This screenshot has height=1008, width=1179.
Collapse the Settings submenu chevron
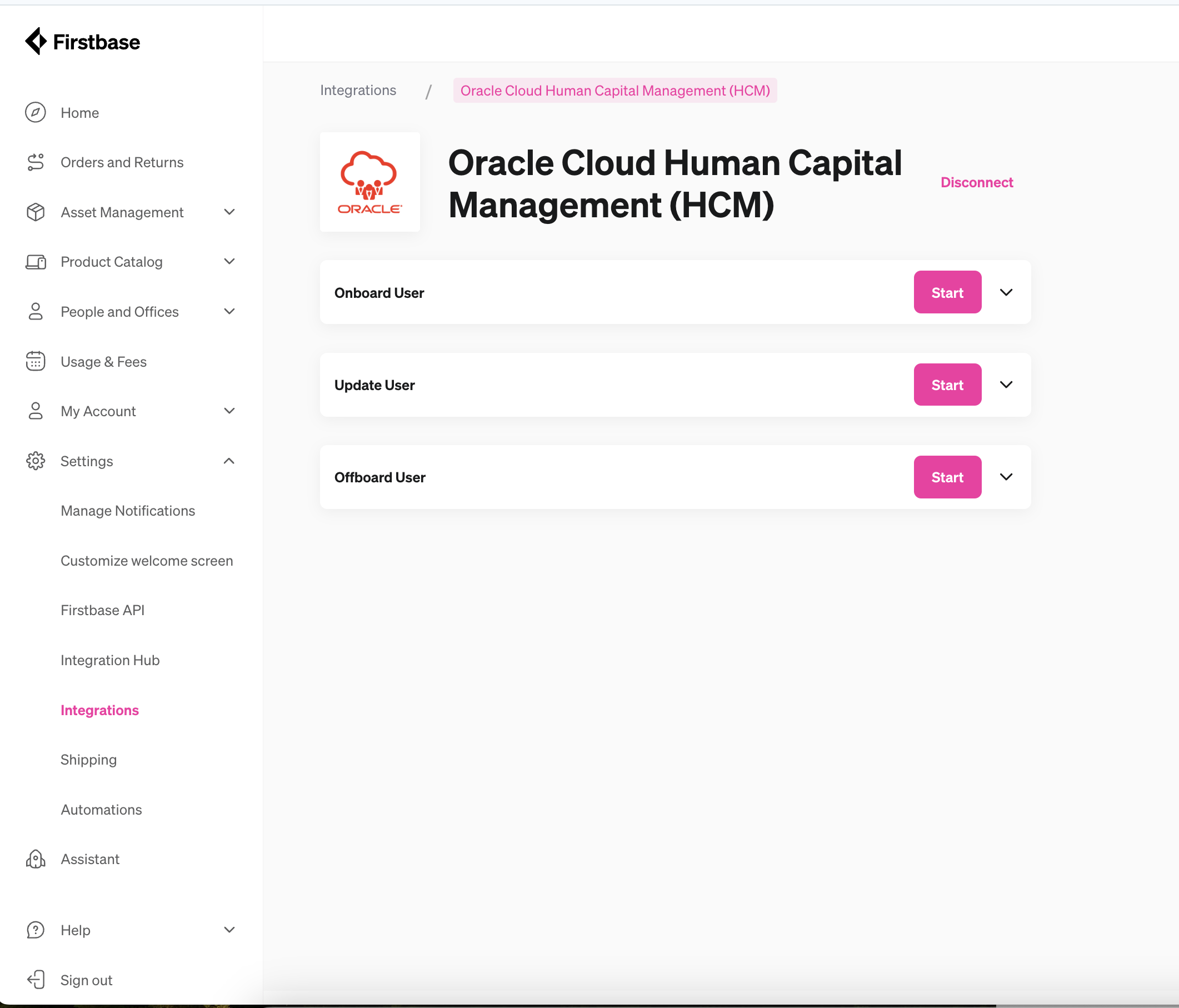[229, 461]
